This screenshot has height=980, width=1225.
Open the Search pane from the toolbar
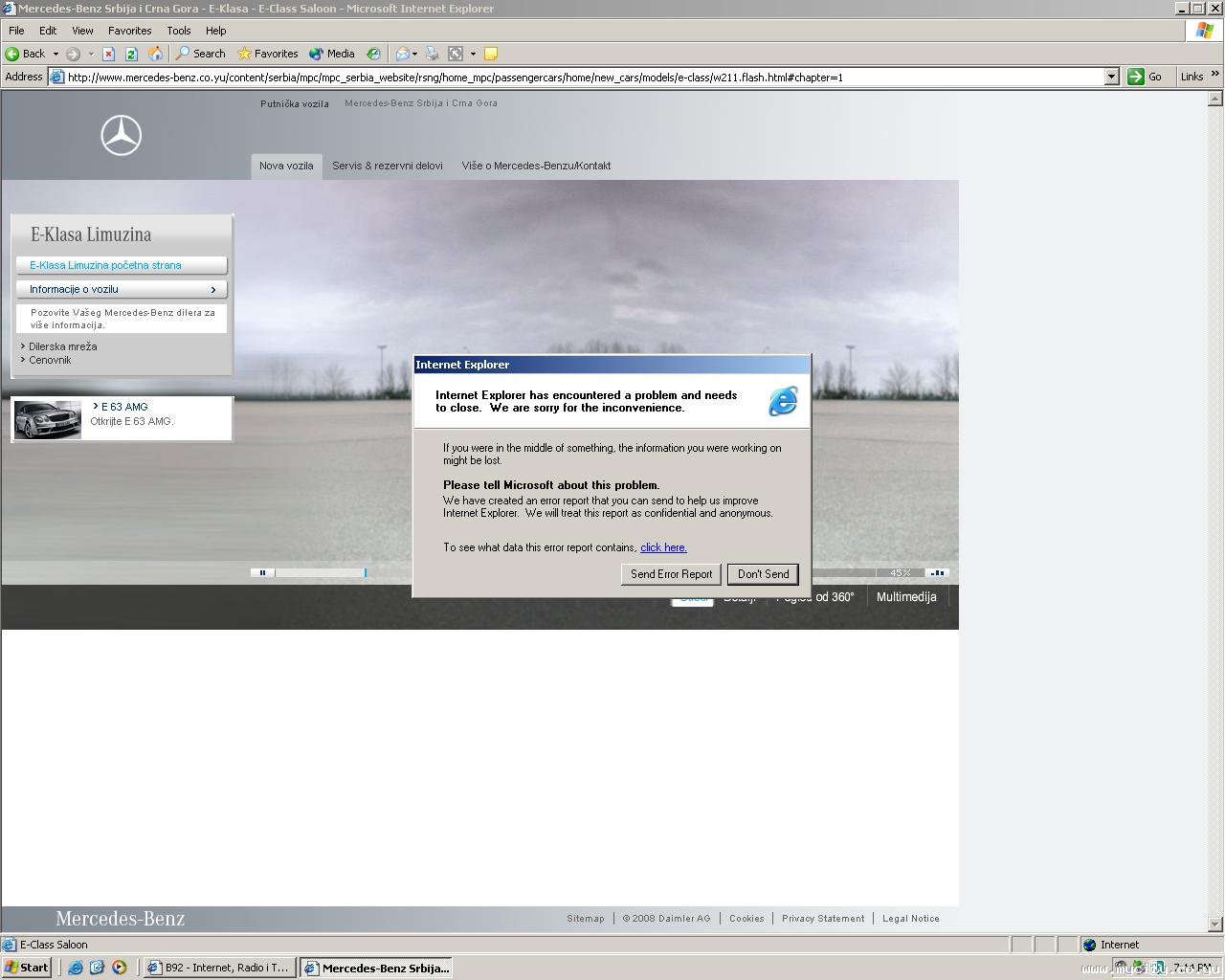tap(200, 54)
